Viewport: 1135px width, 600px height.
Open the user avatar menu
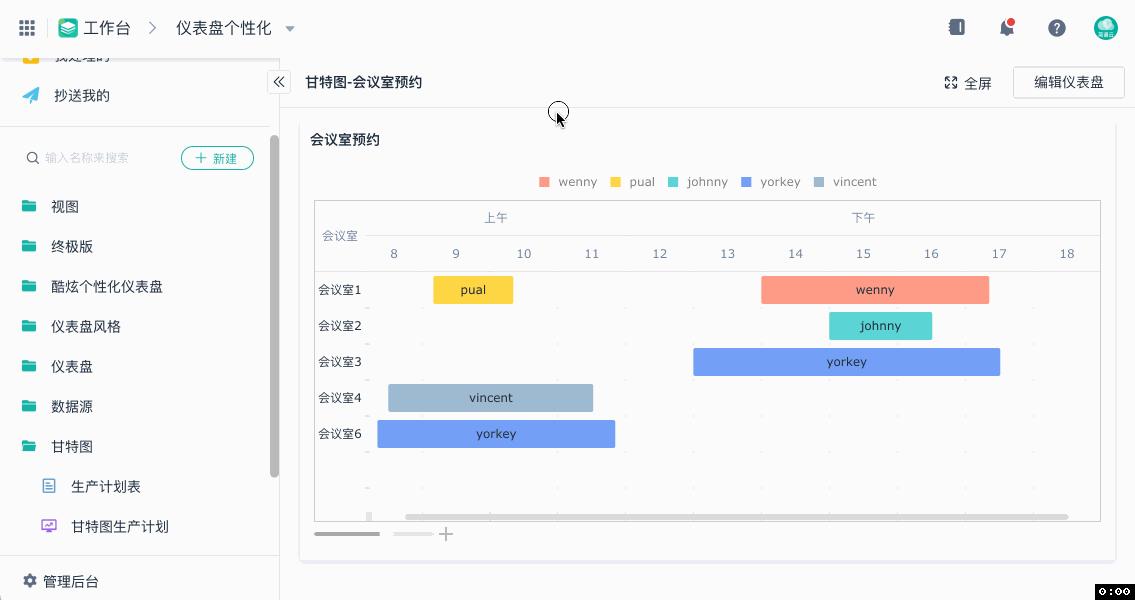[x=1105, y=28]
